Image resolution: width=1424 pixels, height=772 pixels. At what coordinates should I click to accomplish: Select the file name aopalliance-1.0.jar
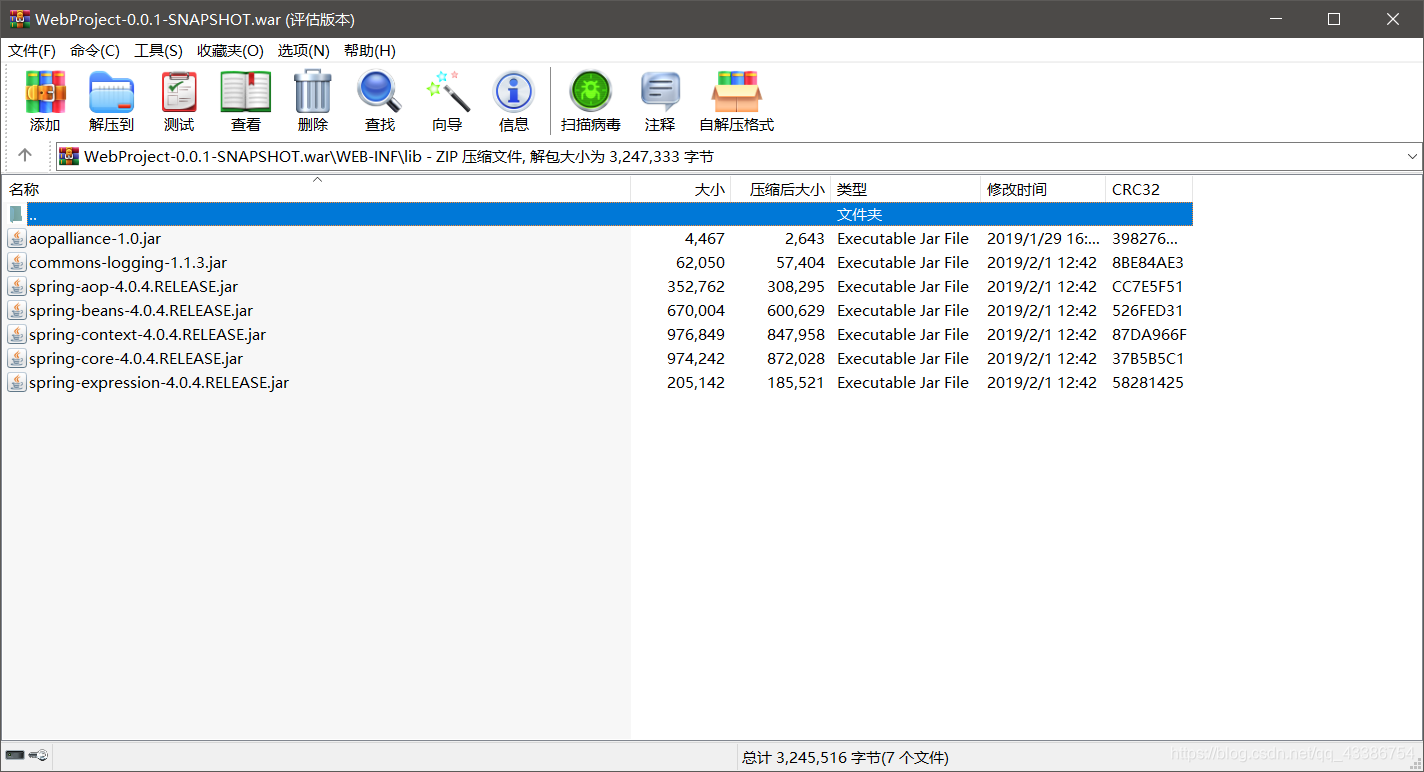(x=95, y=239)
